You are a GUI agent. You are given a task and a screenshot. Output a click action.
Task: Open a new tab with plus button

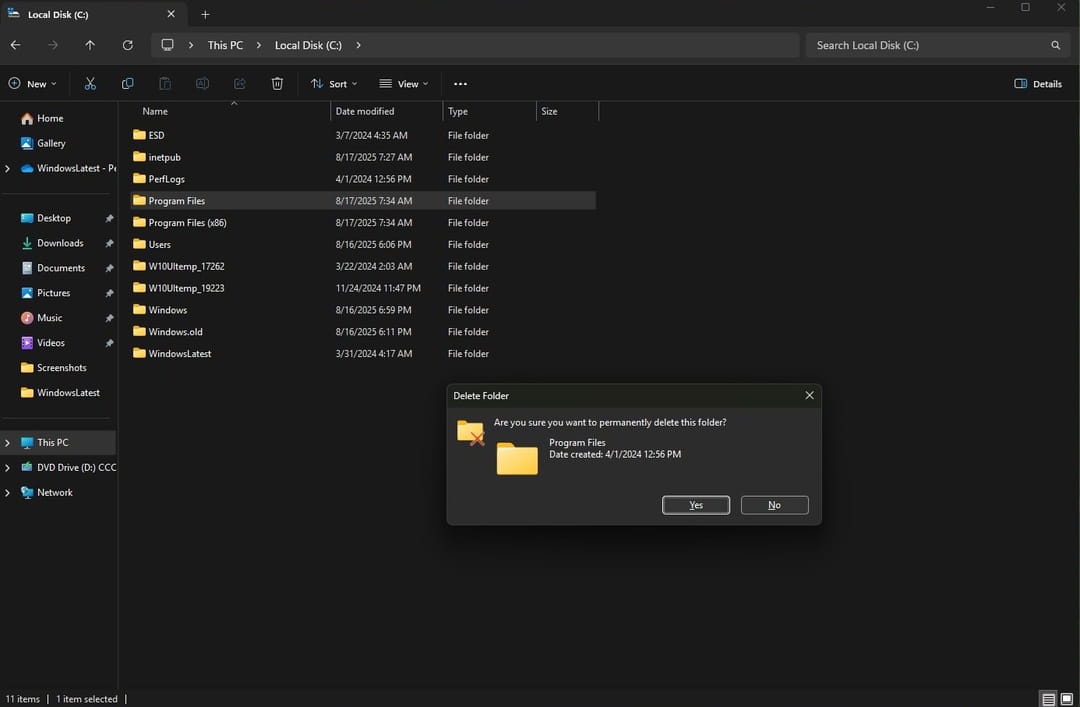205,15
